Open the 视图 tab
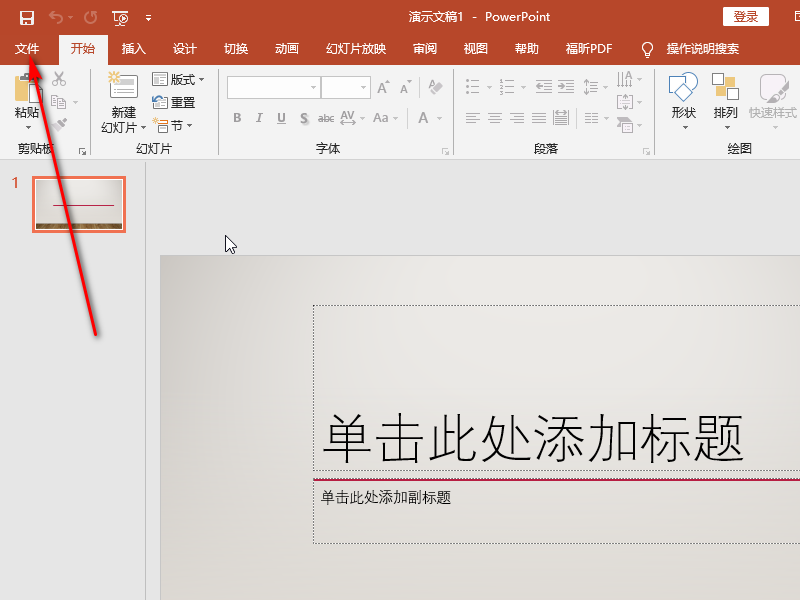Viewport: 800px width, 600px height. pyautogui.click(x=476, y=48)
